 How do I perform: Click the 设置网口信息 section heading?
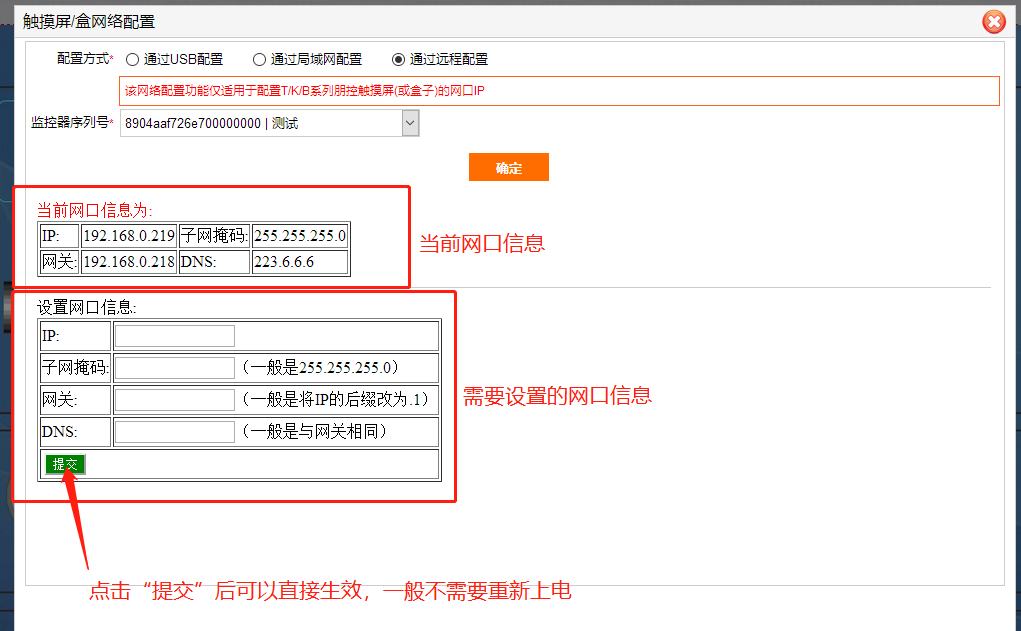tap(87, 307)
